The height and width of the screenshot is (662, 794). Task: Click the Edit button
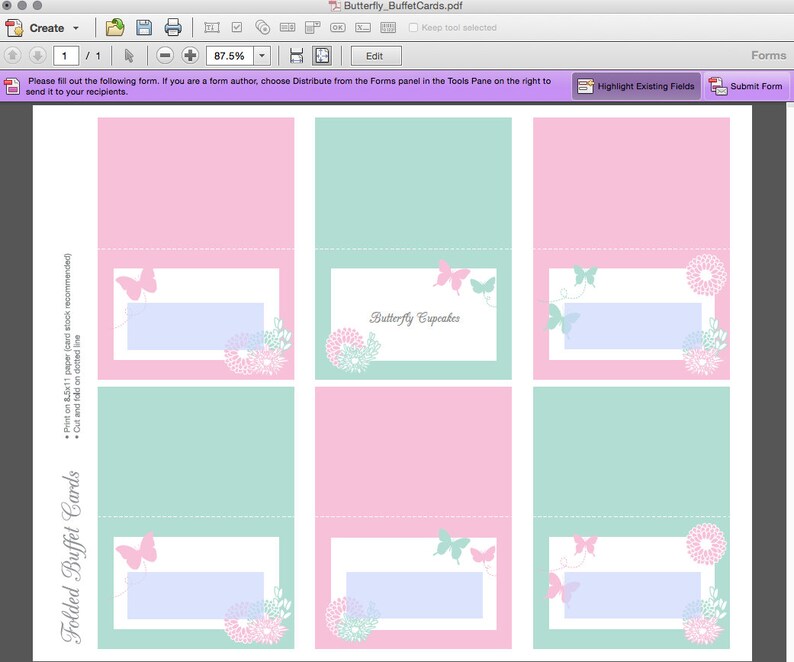(376, 56)
